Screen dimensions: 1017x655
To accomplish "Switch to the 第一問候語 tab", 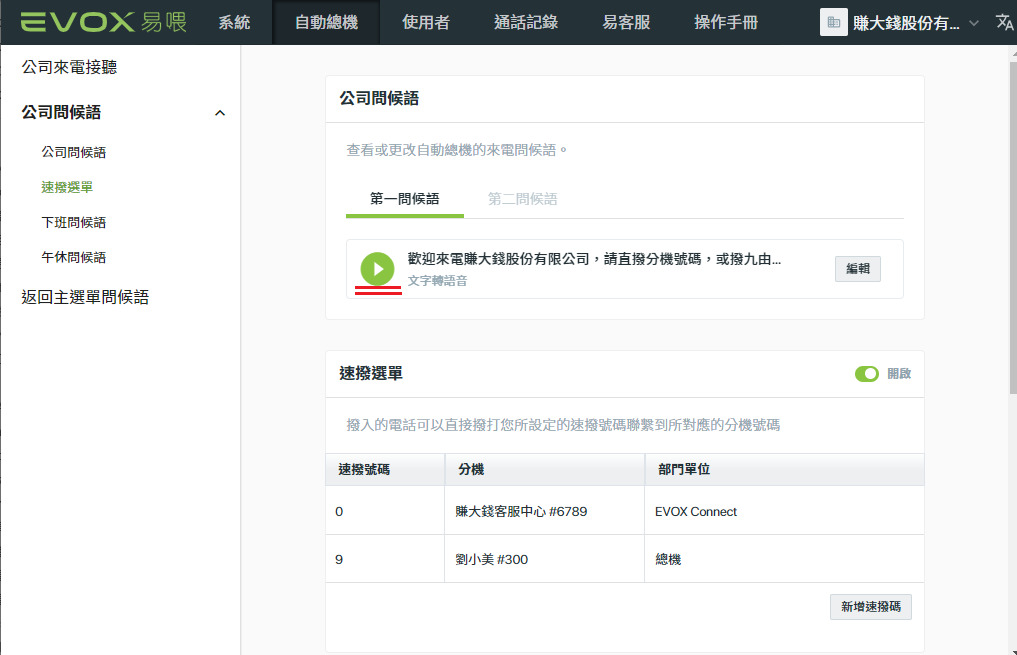I will click(405, 199).
